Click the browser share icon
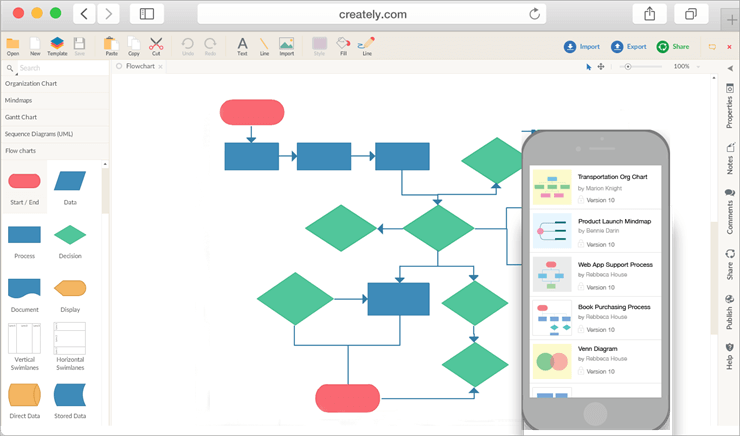The width and height of the screenshot is (740, 436). tap(649, 14)
